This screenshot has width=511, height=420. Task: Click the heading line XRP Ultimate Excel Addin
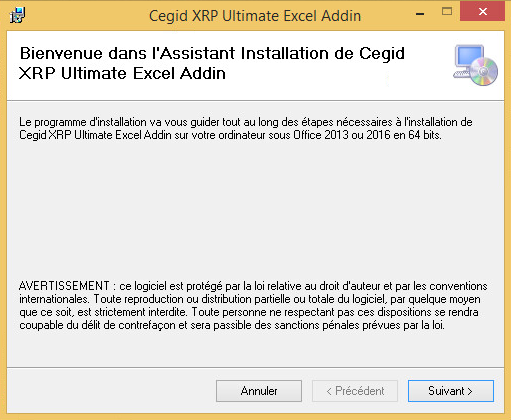122,73
